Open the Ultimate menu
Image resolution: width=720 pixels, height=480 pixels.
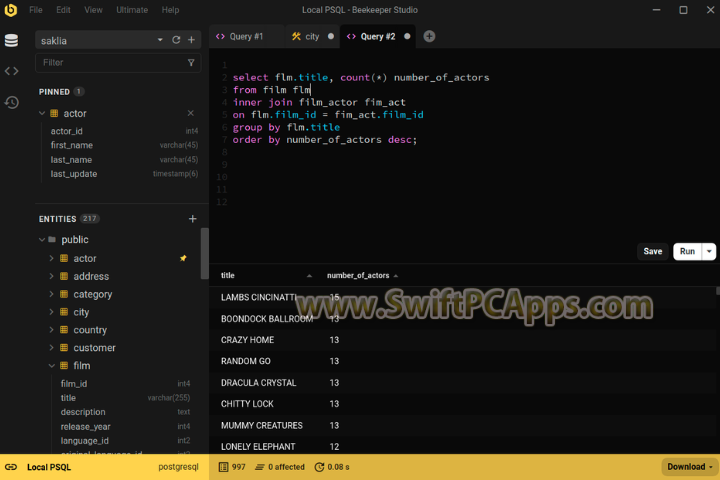[132, 10]
